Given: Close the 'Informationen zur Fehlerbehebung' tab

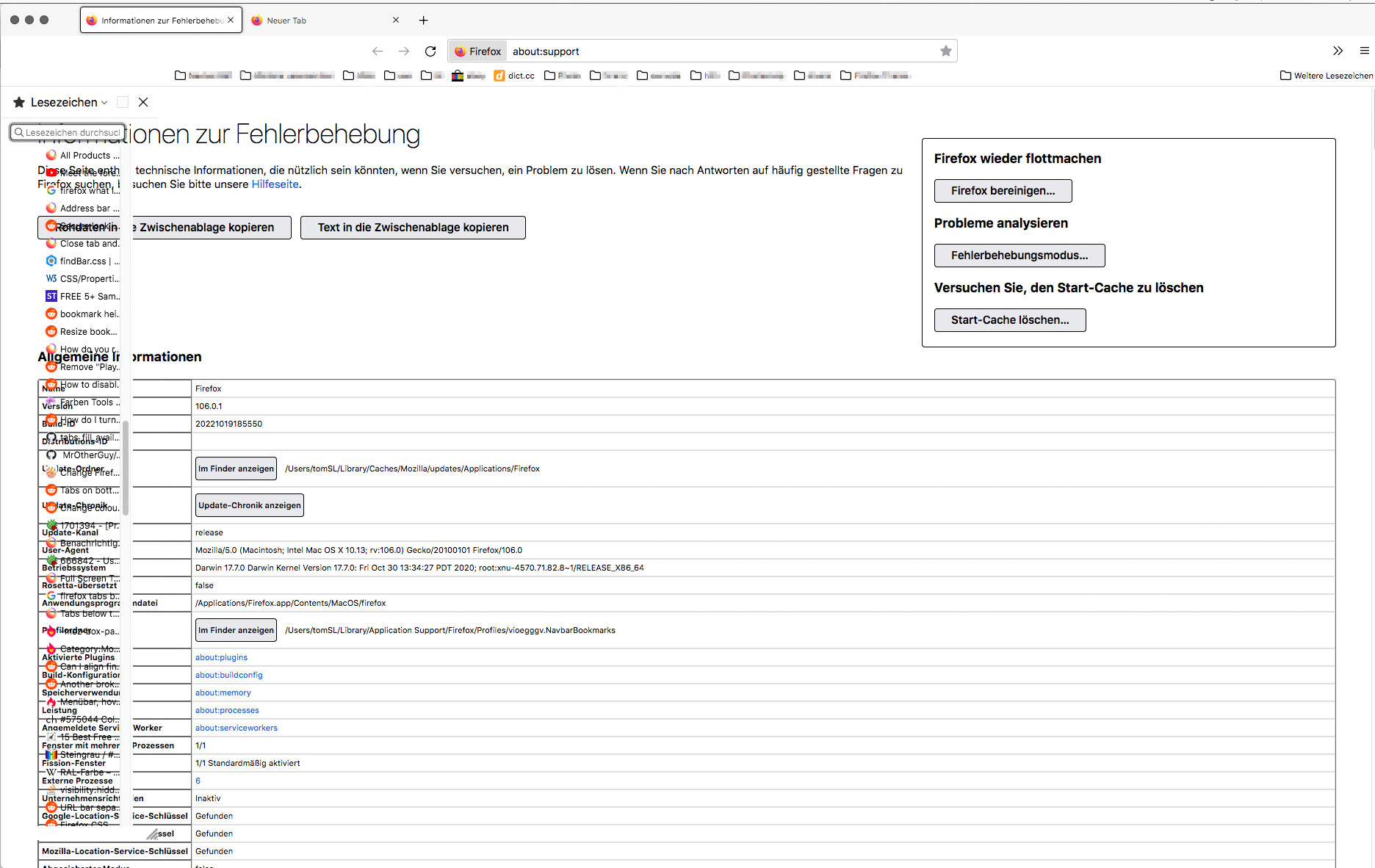Looking at the screenshot, I should (231, 21).
